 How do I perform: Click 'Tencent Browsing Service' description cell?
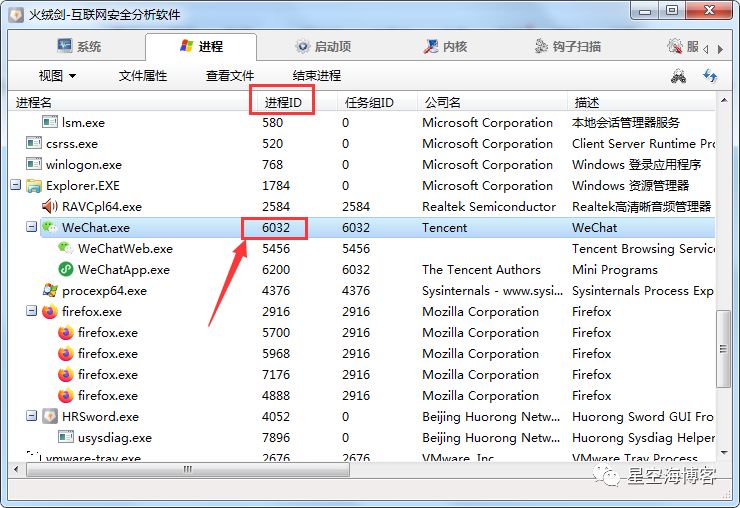pyautogui.click(x=643, y=249)
